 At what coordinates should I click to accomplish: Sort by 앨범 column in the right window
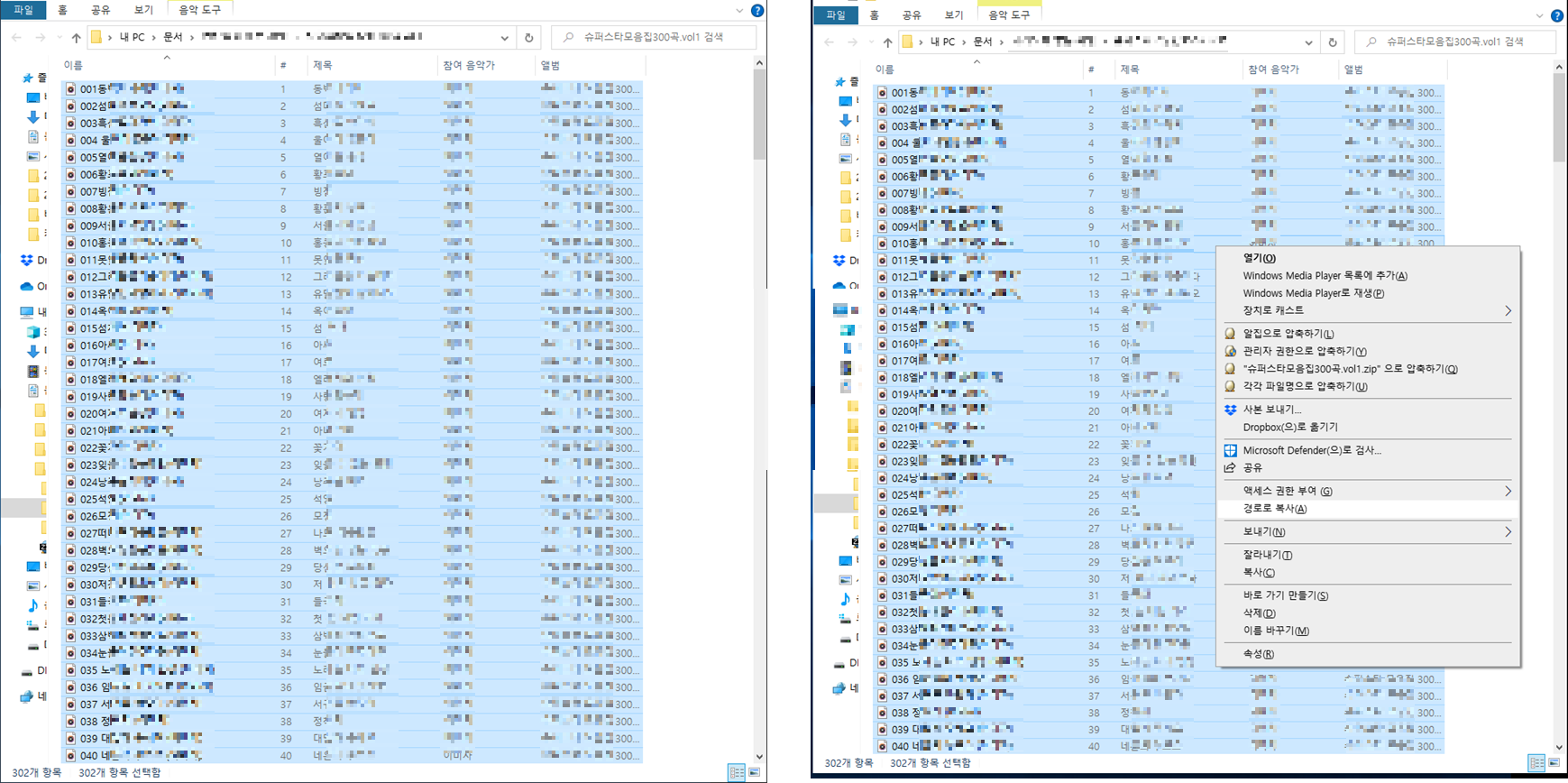pos(1391,69)
